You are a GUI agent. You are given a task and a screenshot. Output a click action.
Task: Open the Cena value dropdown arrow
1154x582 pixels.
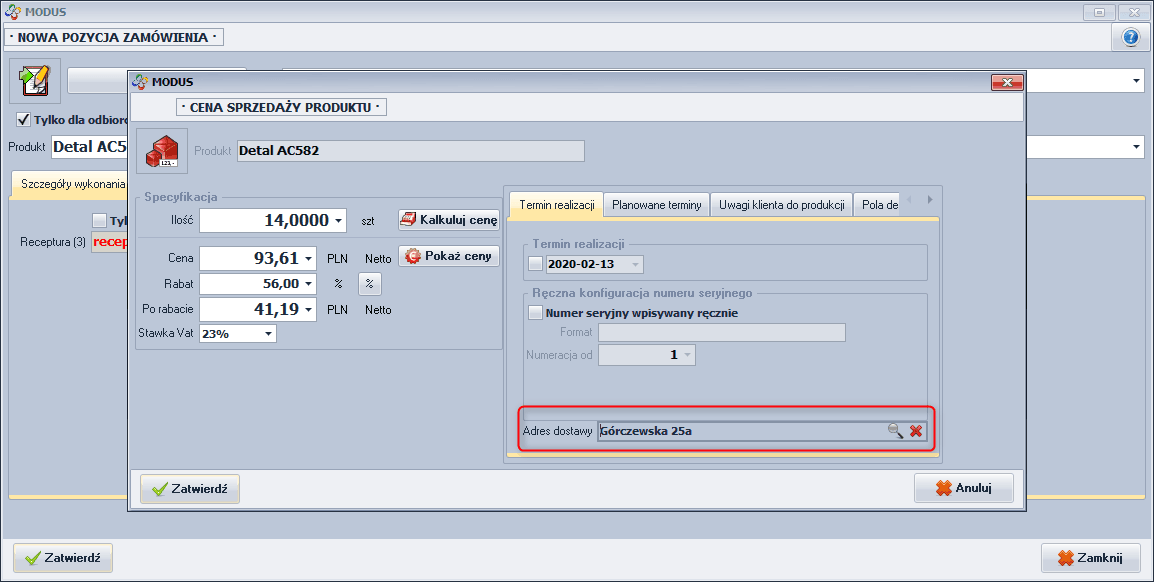click(308, 259)
